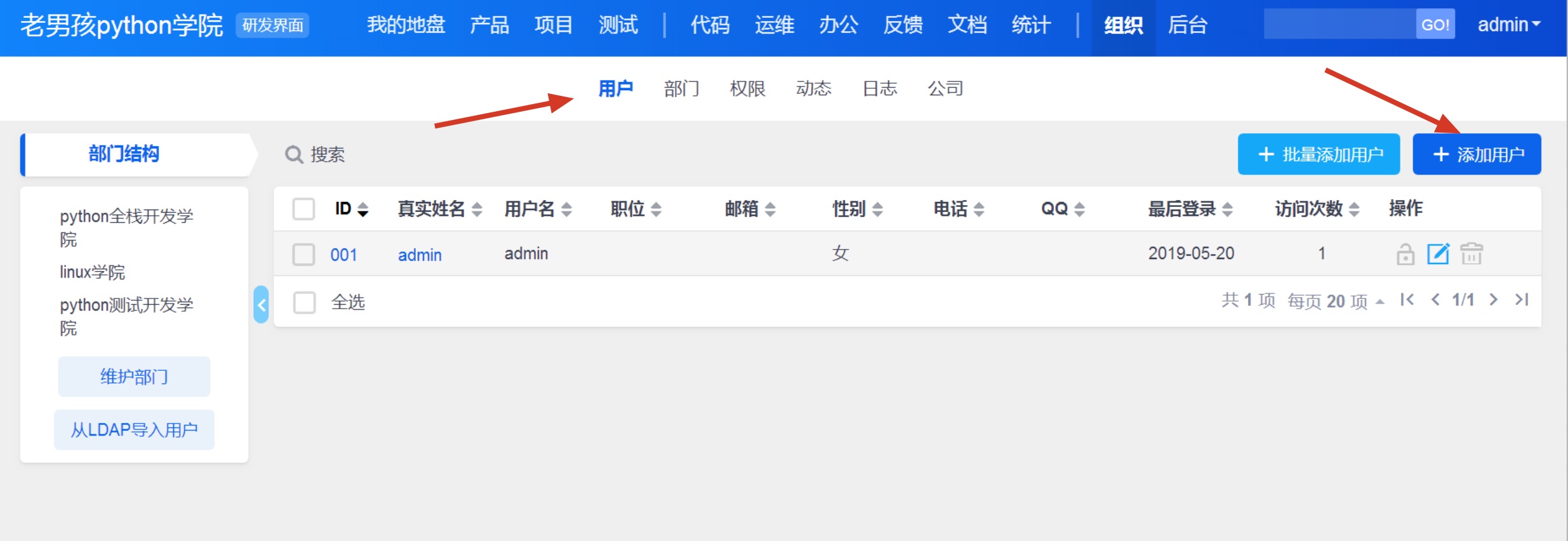Sort the table by ID column

[x=351, y=209]
